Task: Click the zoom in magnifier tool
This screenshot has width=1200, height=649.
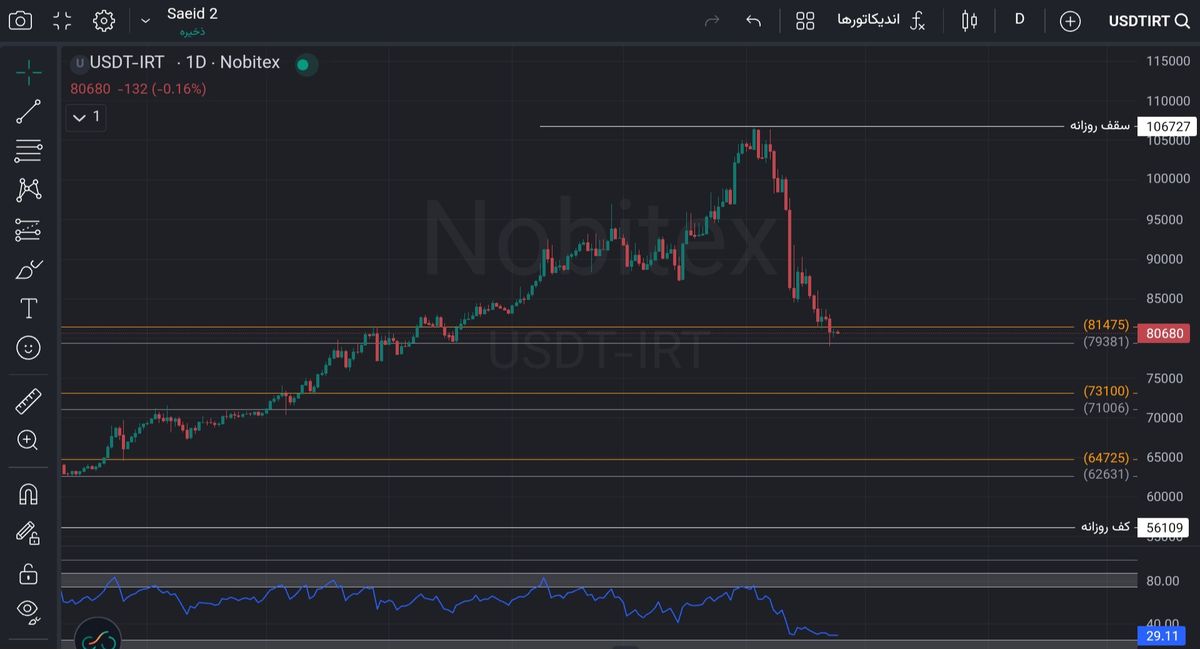Action: 29,440
